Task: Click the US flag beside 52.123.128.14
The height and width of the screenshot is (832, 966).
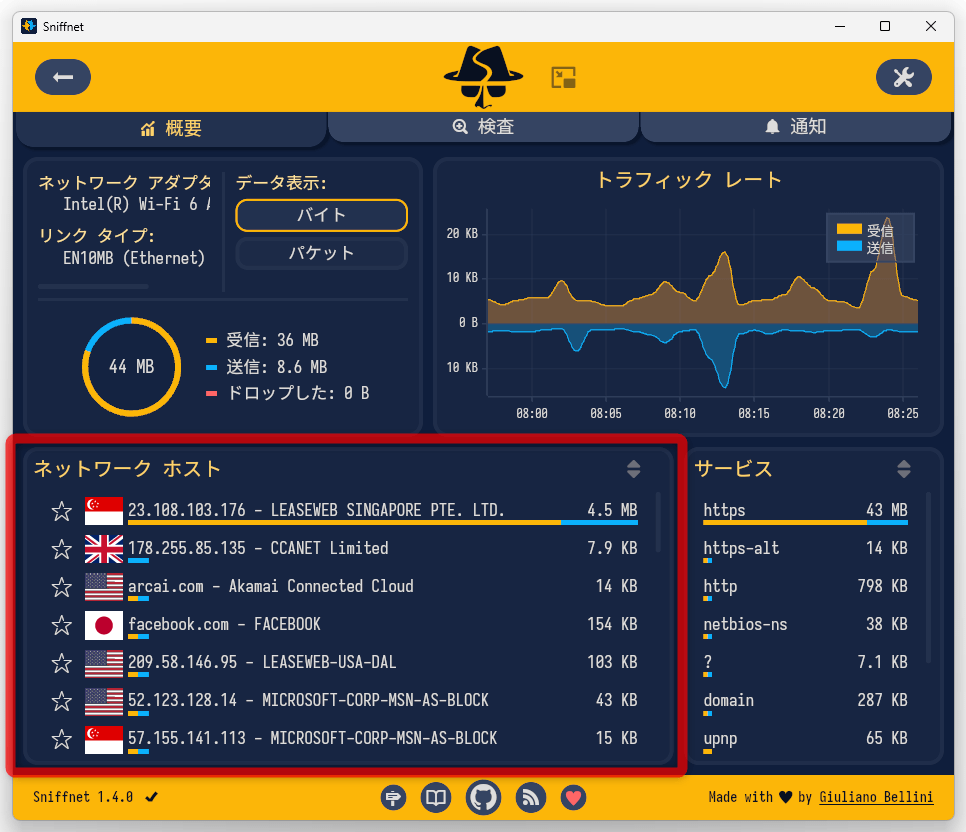Action: coord(104,701)
